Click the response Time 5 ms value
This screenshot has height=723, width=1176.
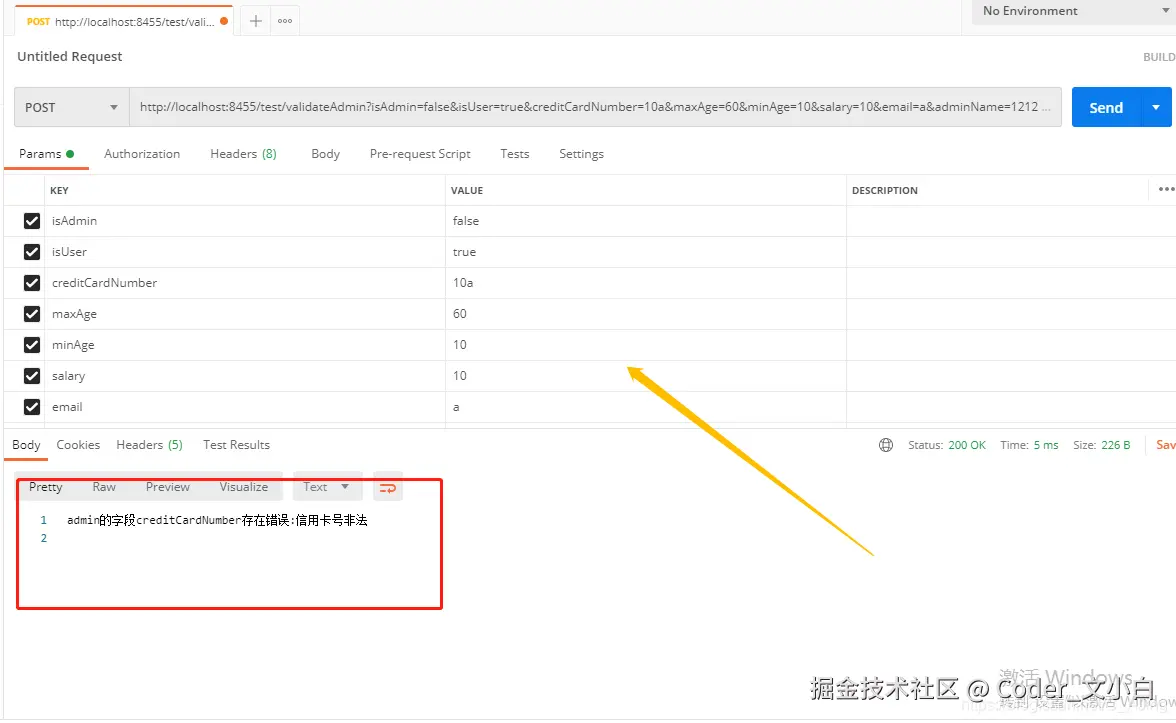[x=1046, y=445]
